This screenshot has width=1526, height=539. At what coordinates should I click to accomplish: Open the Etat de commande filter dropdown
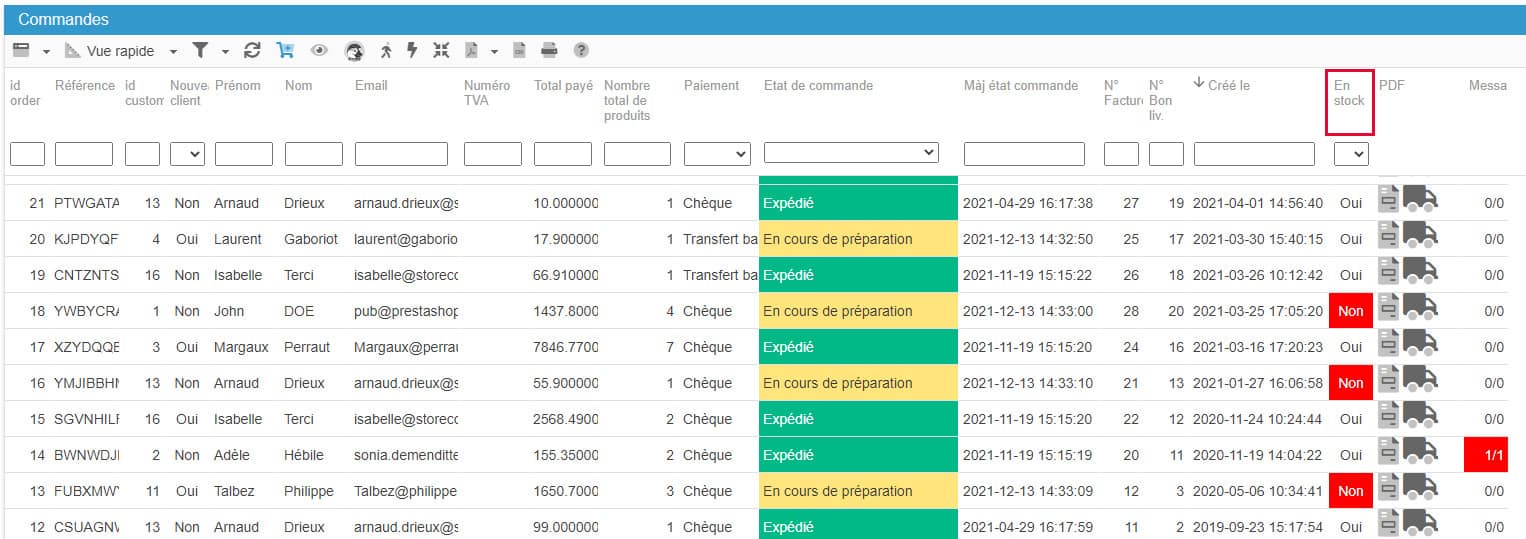850,153
